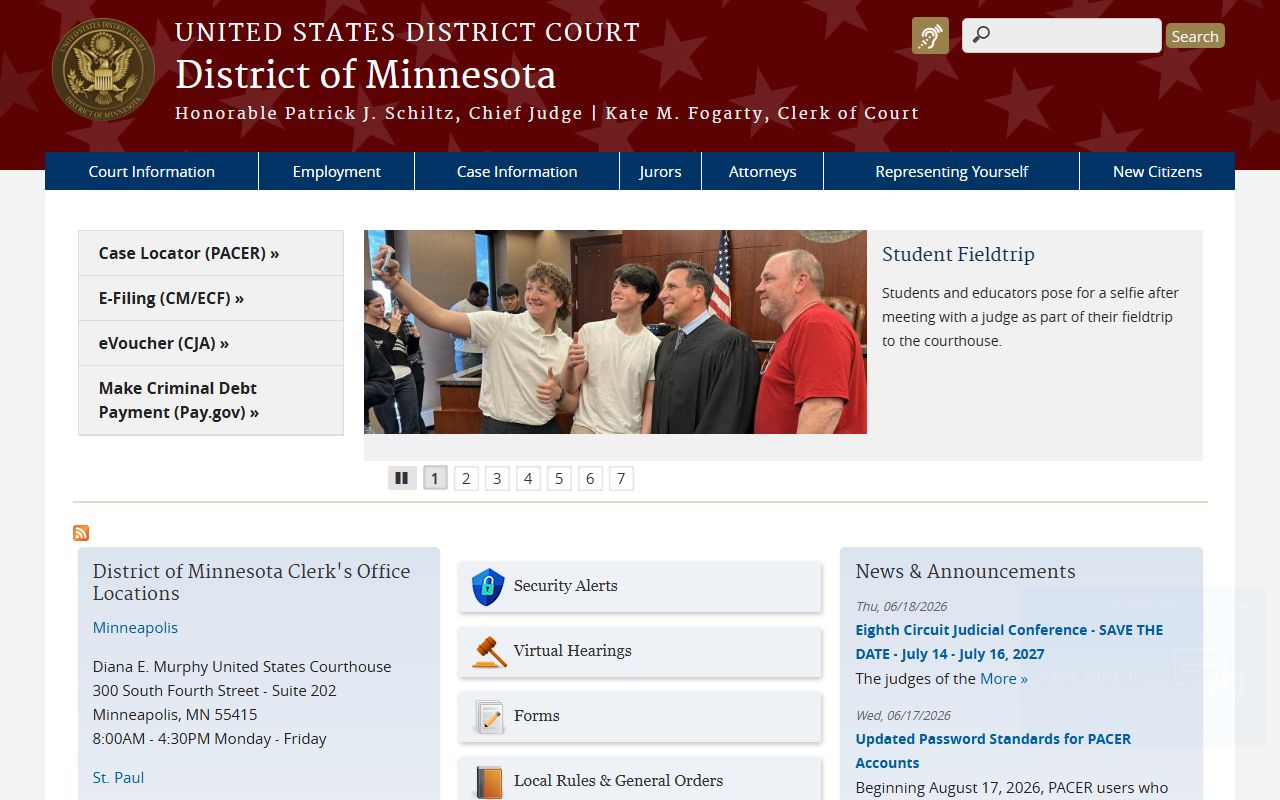Click Diana E. Murphy United States Courthouse text
The width and height of the screenshot is (1280, 800).
coord(242,666)
